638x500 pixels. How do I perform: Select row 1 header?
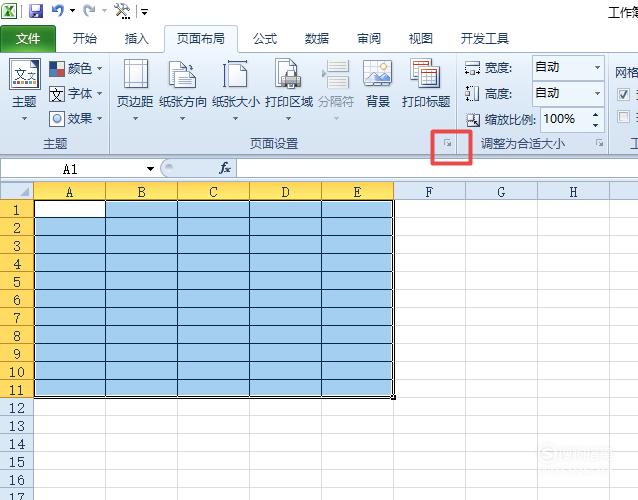tap(17, 210)
